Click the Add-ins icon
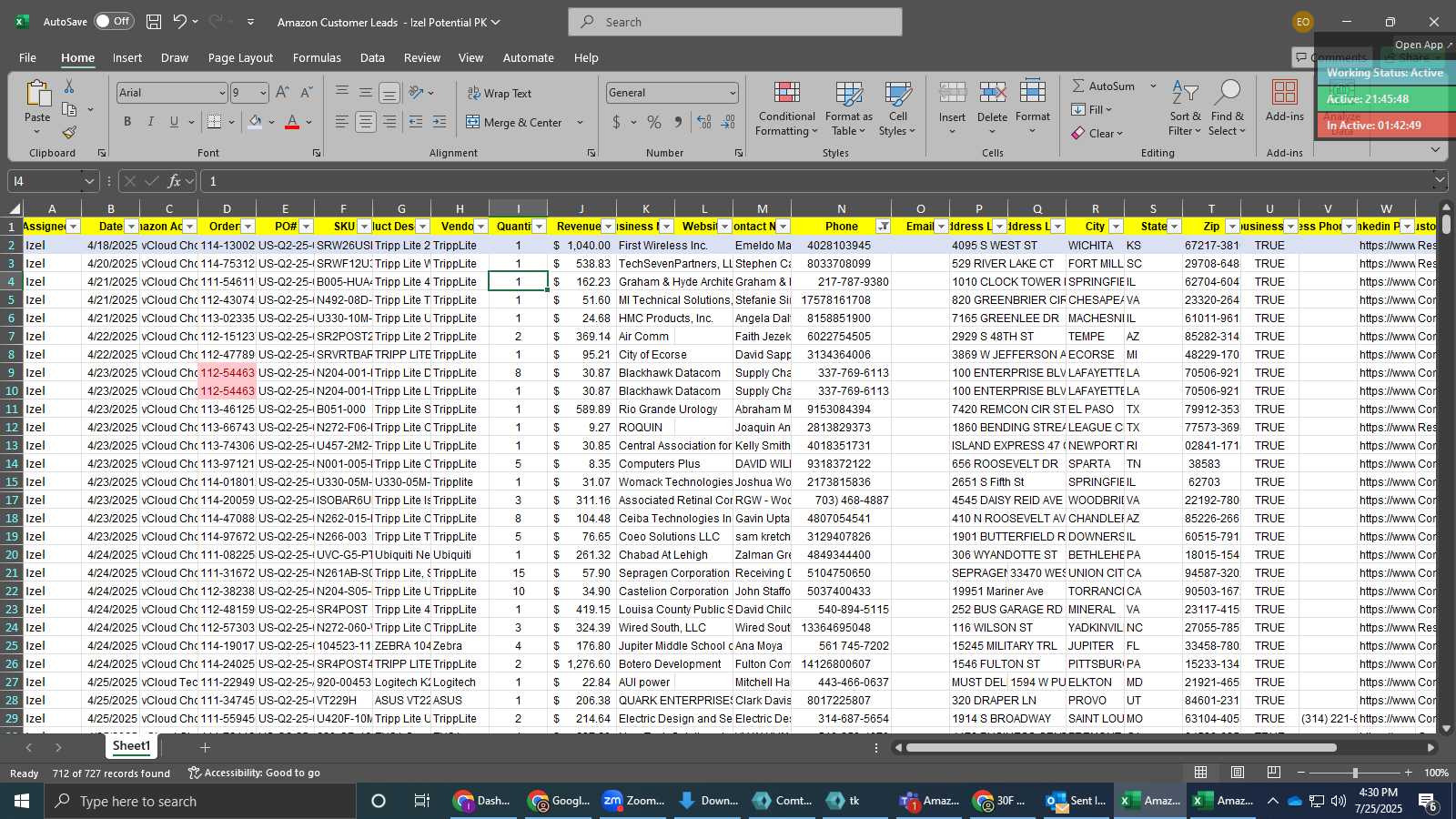 click(x=1285, y=93)
